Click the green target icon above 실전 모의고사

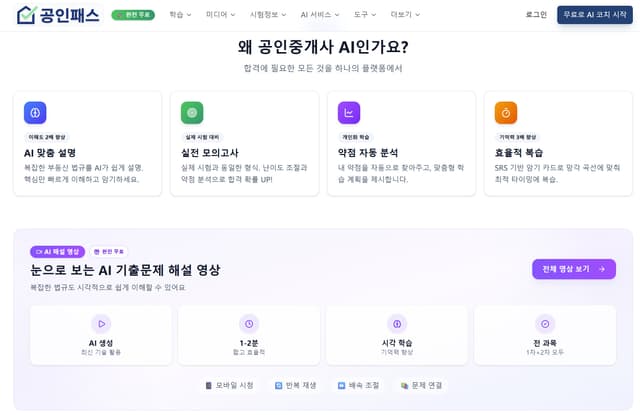tap(192, 113)
